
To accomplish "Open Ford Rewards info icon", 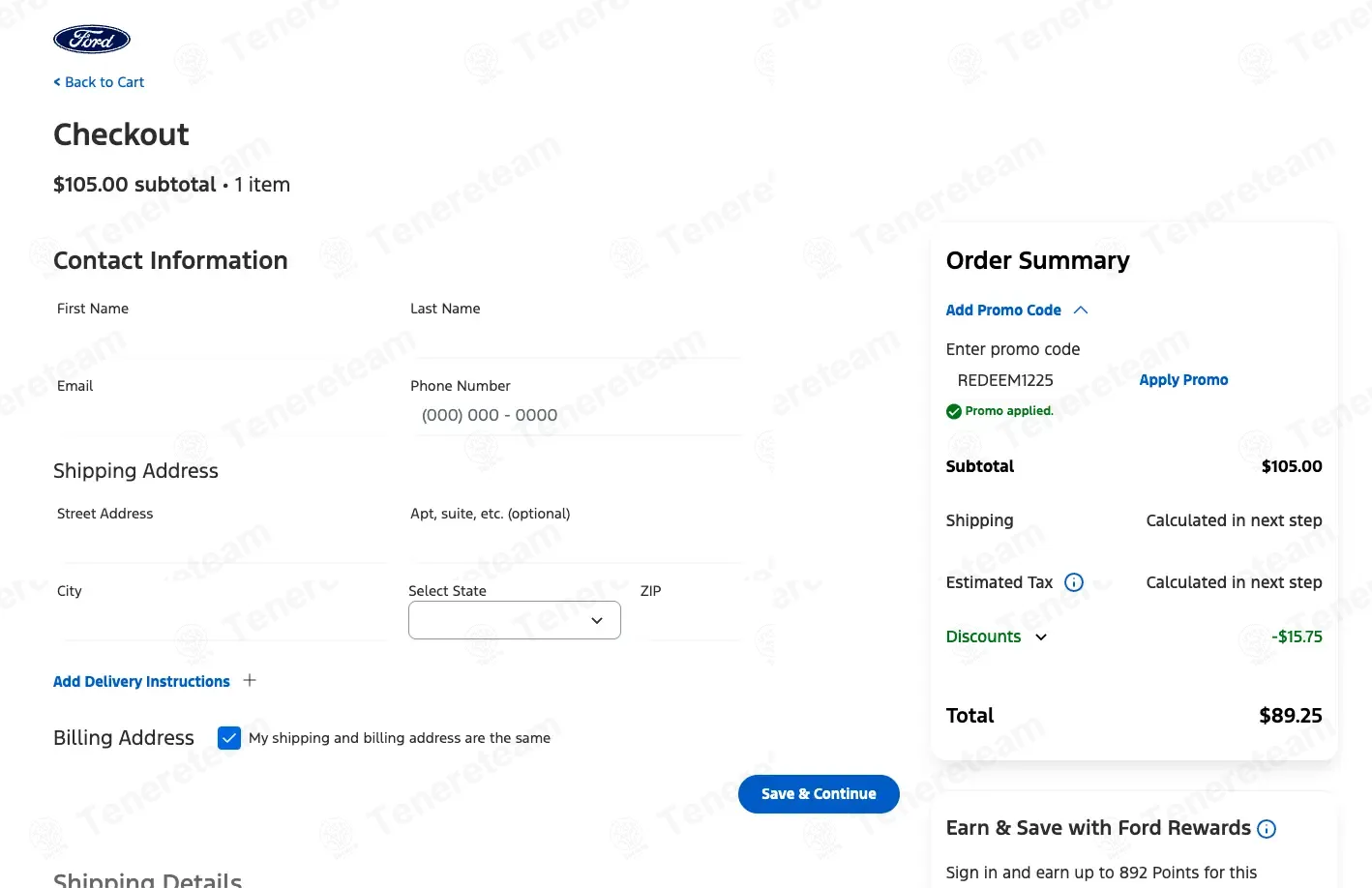I will click(x=1266, y=829).
